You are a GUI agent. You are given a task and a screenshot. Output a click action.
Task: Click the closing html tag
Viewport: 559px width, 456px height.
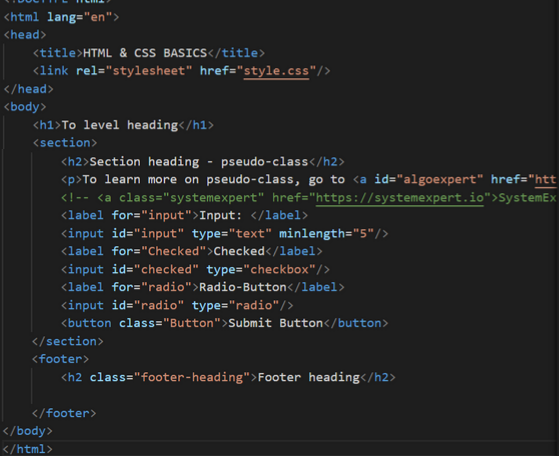27,449
